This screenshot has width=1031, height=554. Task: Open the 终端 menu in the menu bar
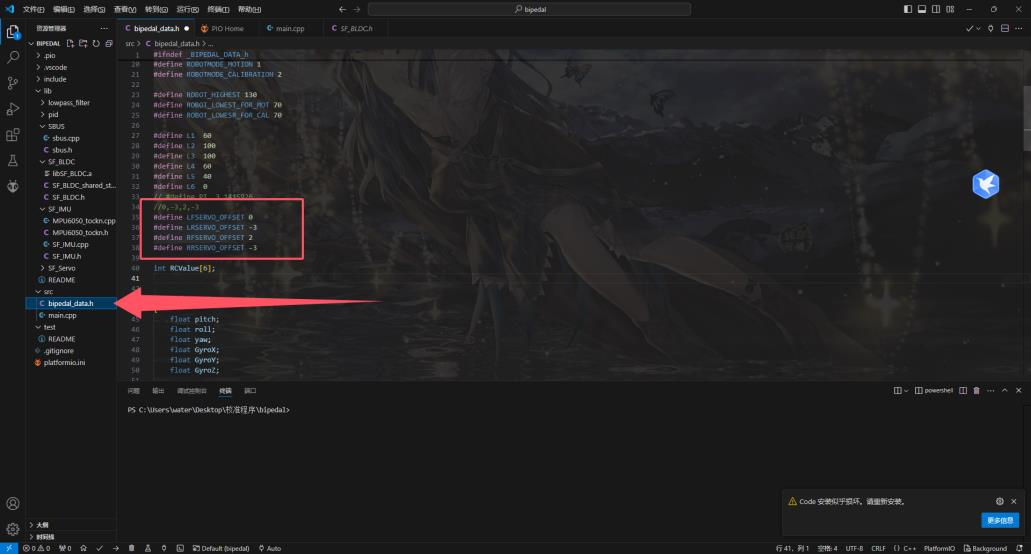(x=217, y=9)
